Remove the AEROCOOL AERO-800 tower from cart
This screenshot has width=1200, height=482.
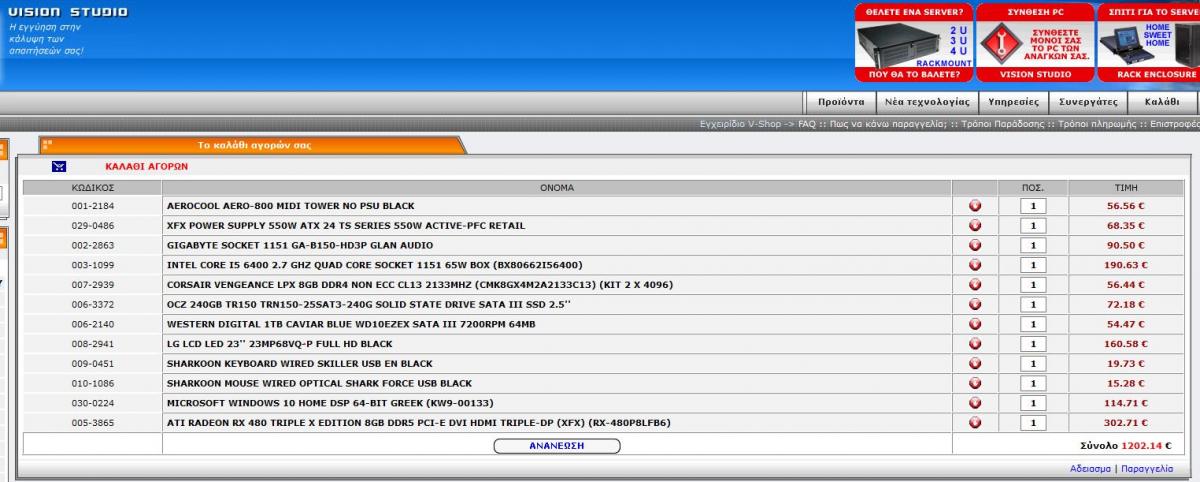tap(975, 206)
